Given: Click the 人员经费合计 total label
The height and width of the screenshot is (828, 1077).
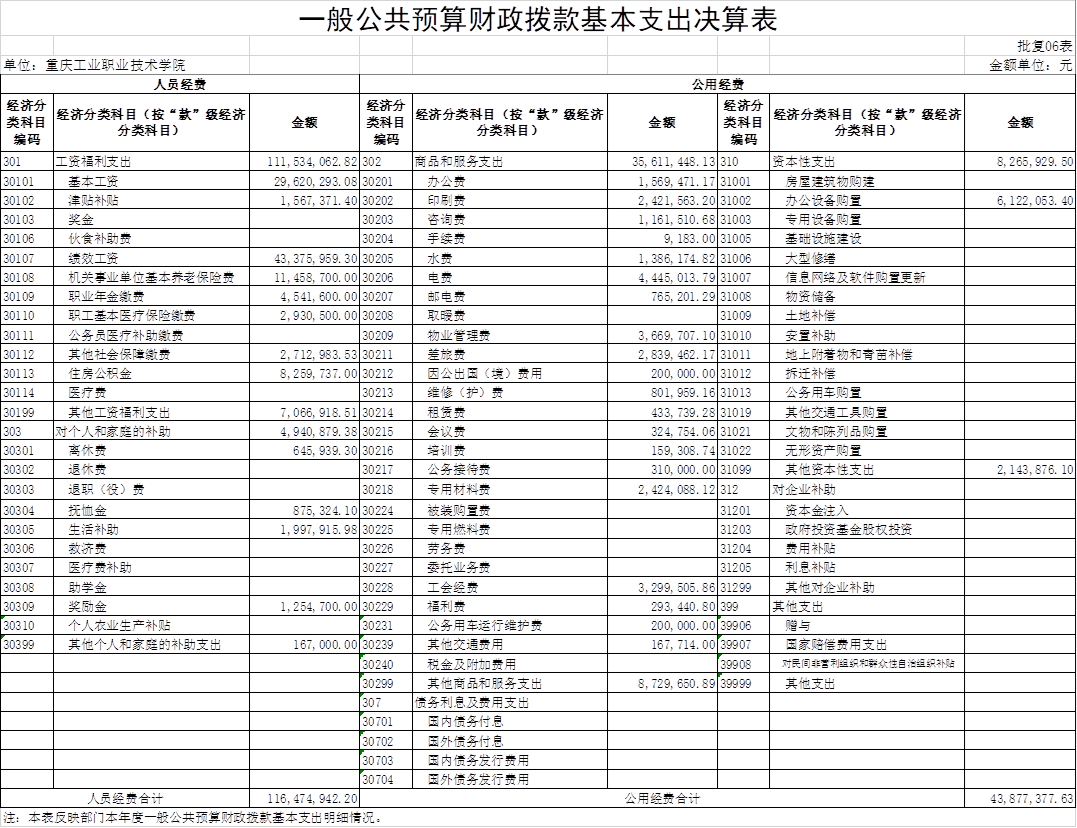Looking at the screenshot, I should click(x=125, y=798).
